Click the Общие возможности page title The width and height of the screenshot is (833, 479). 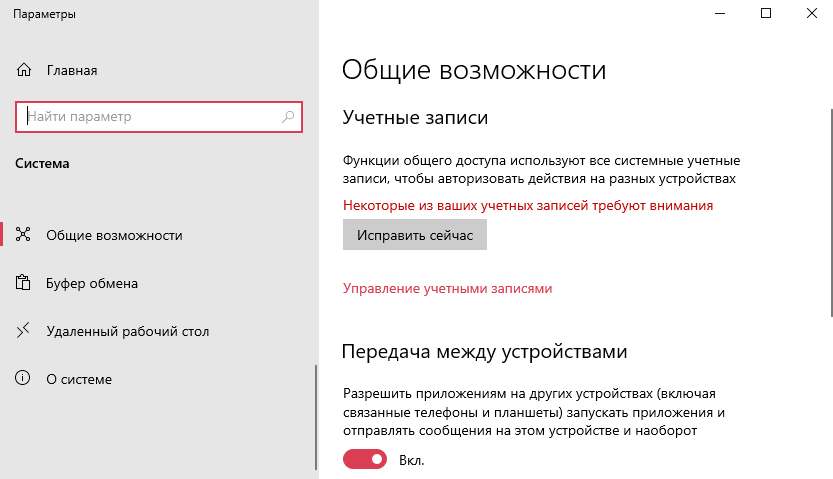474,70
